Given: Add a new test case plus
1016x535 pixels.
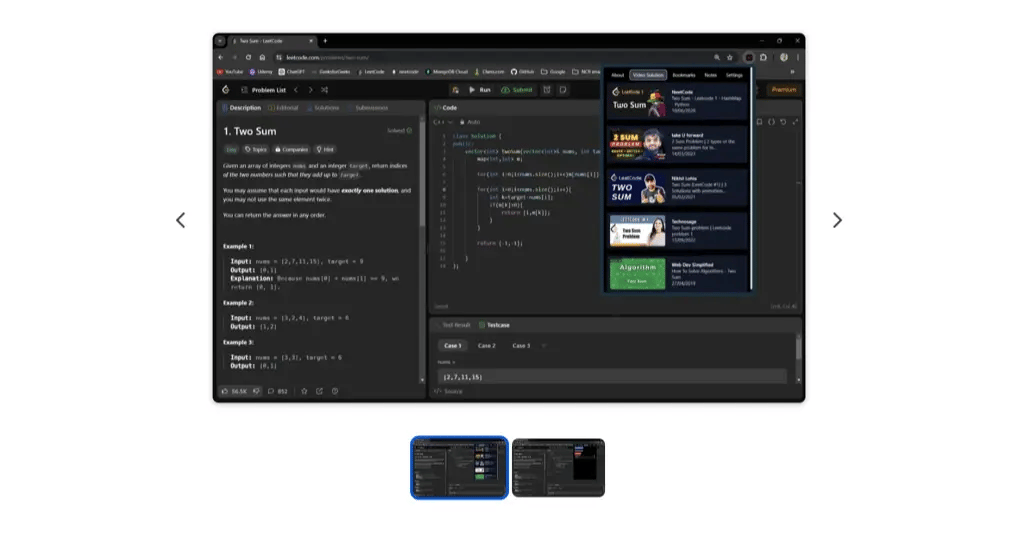Looking at the screenshot, I should [x=544, y=346].
